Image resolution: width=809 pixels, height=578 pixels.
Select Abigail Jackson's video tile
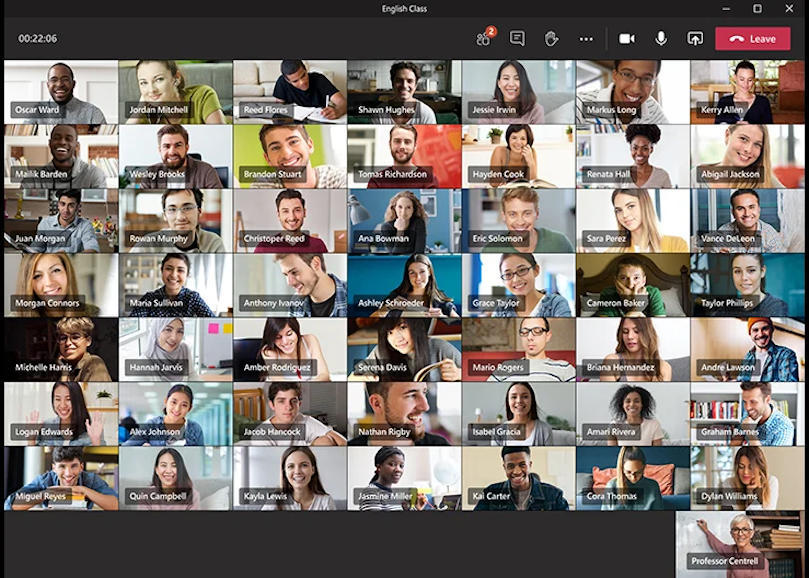748,156
